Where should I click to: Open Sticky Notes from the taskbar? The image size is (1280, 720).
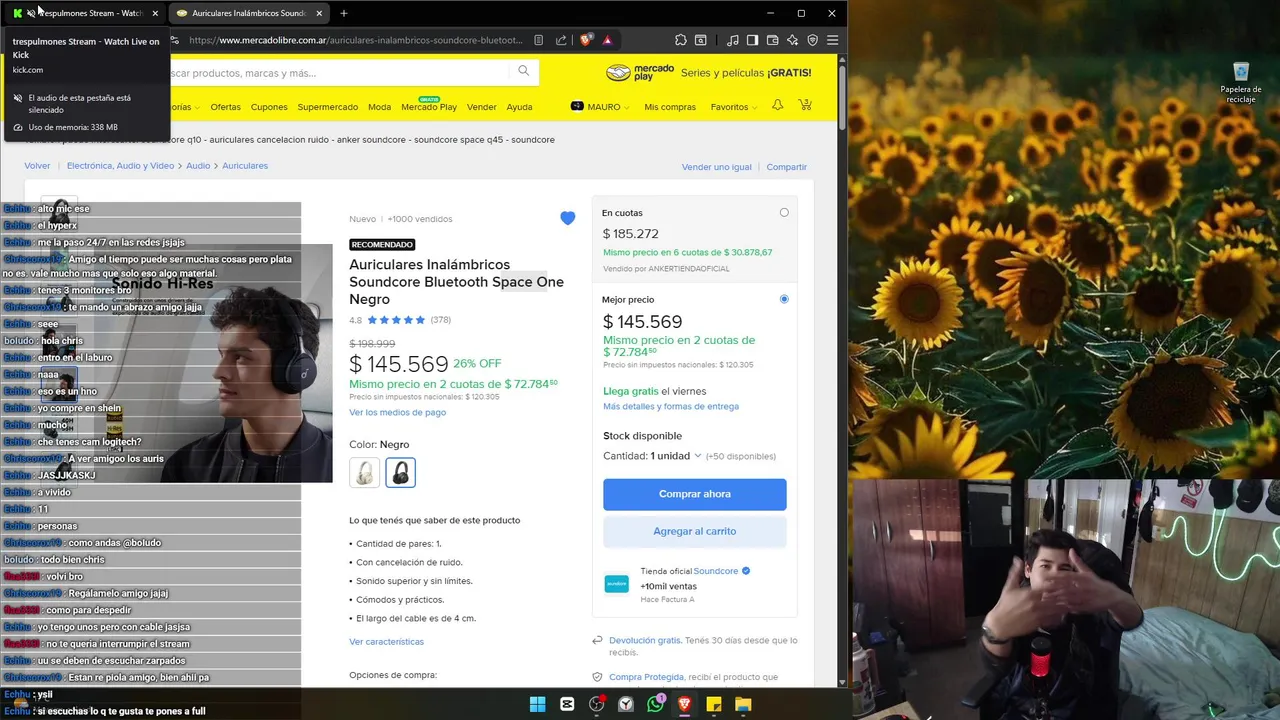point(714,704)
